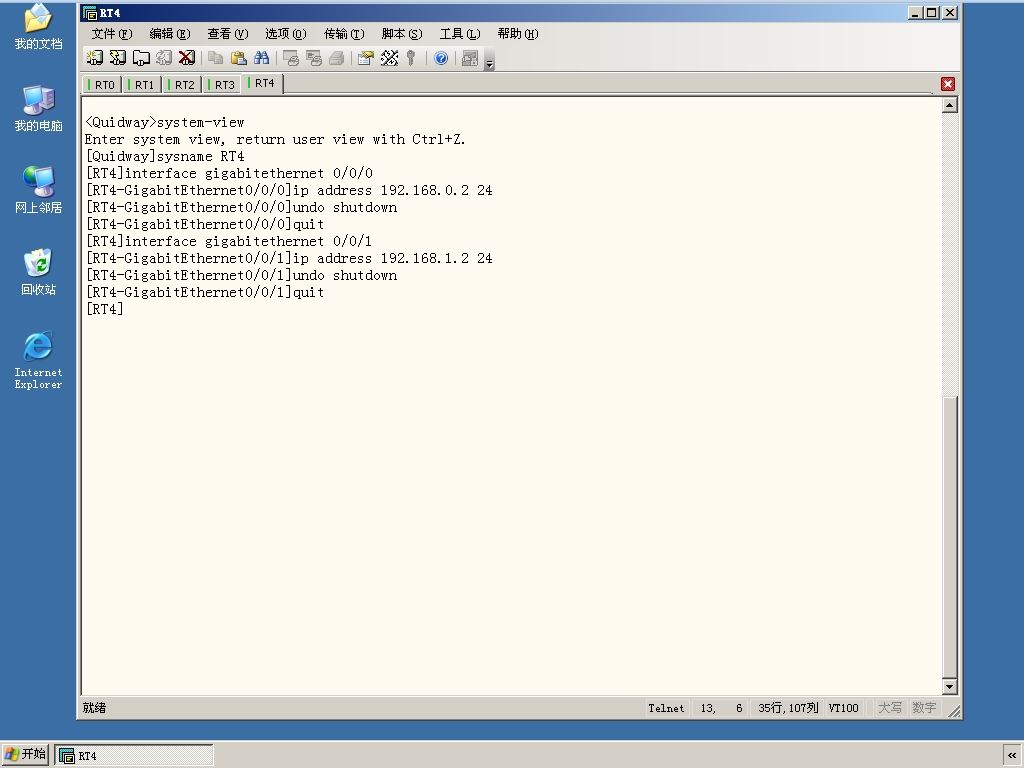Click the scrollbar up arrow
Screen dimensions: 1024x768
click(x=950, y=105)
